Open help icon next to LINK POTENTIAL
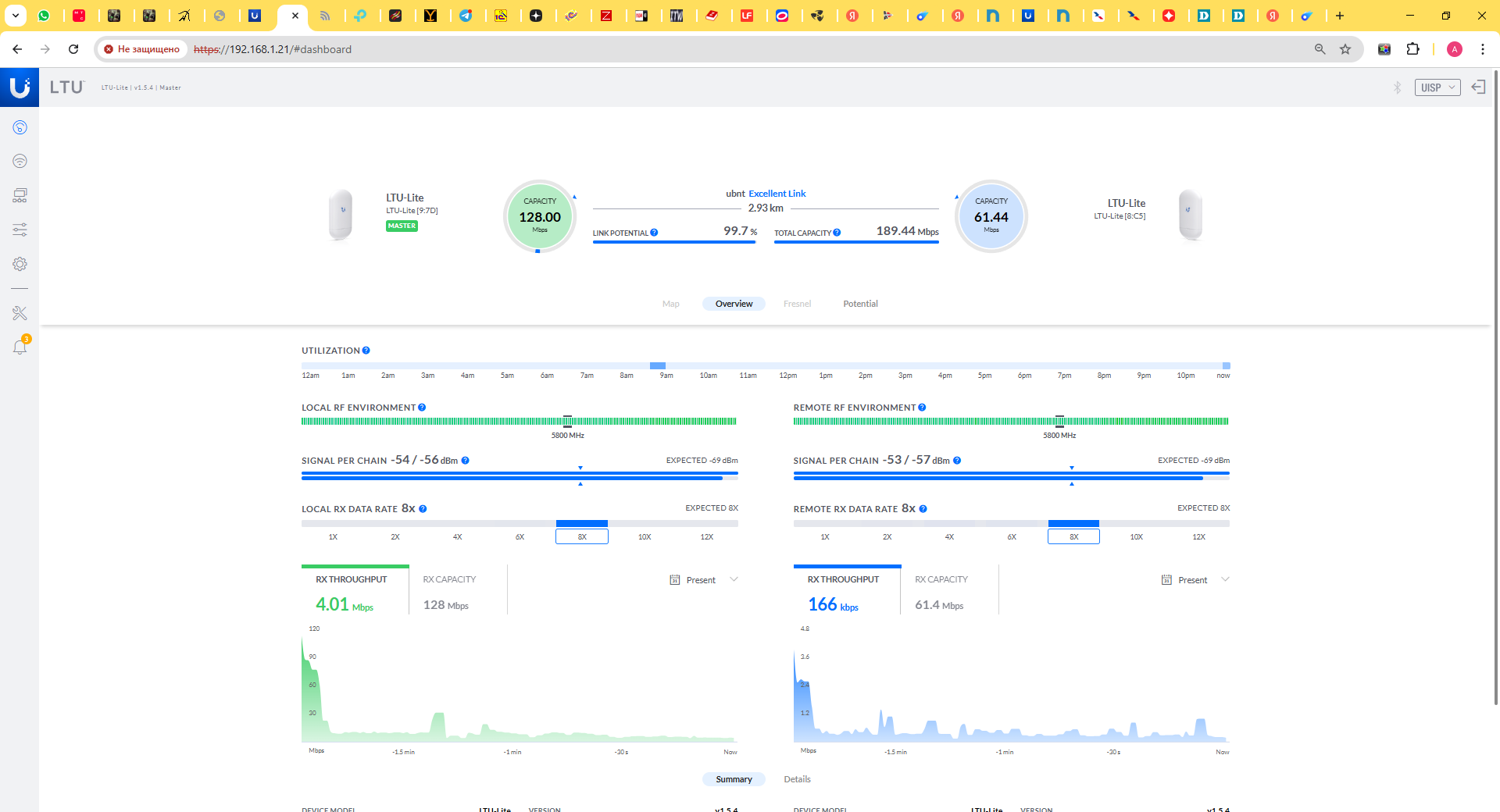 654,233
